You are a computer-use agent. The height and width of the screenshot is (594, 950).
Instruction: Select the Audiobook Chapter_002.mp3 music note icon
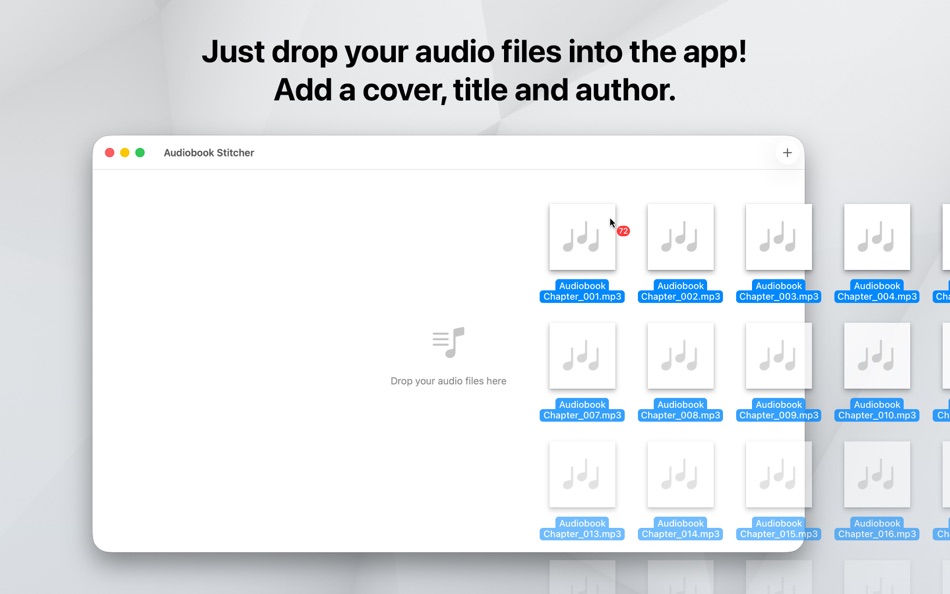point(680,237)
